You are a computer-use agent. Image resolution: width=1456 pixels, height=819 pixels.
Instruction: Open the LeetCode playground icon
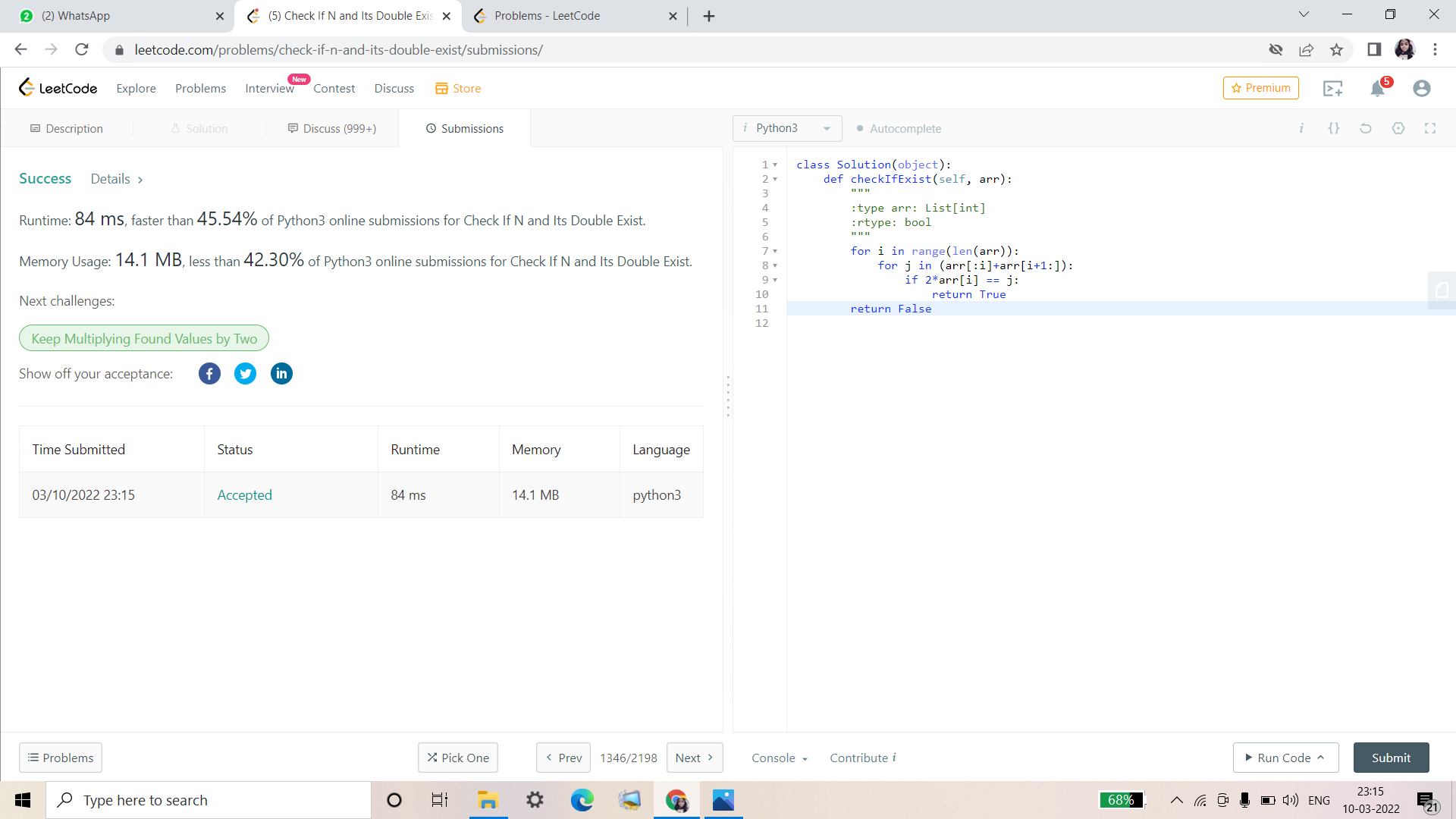(x=1332, y=89)
